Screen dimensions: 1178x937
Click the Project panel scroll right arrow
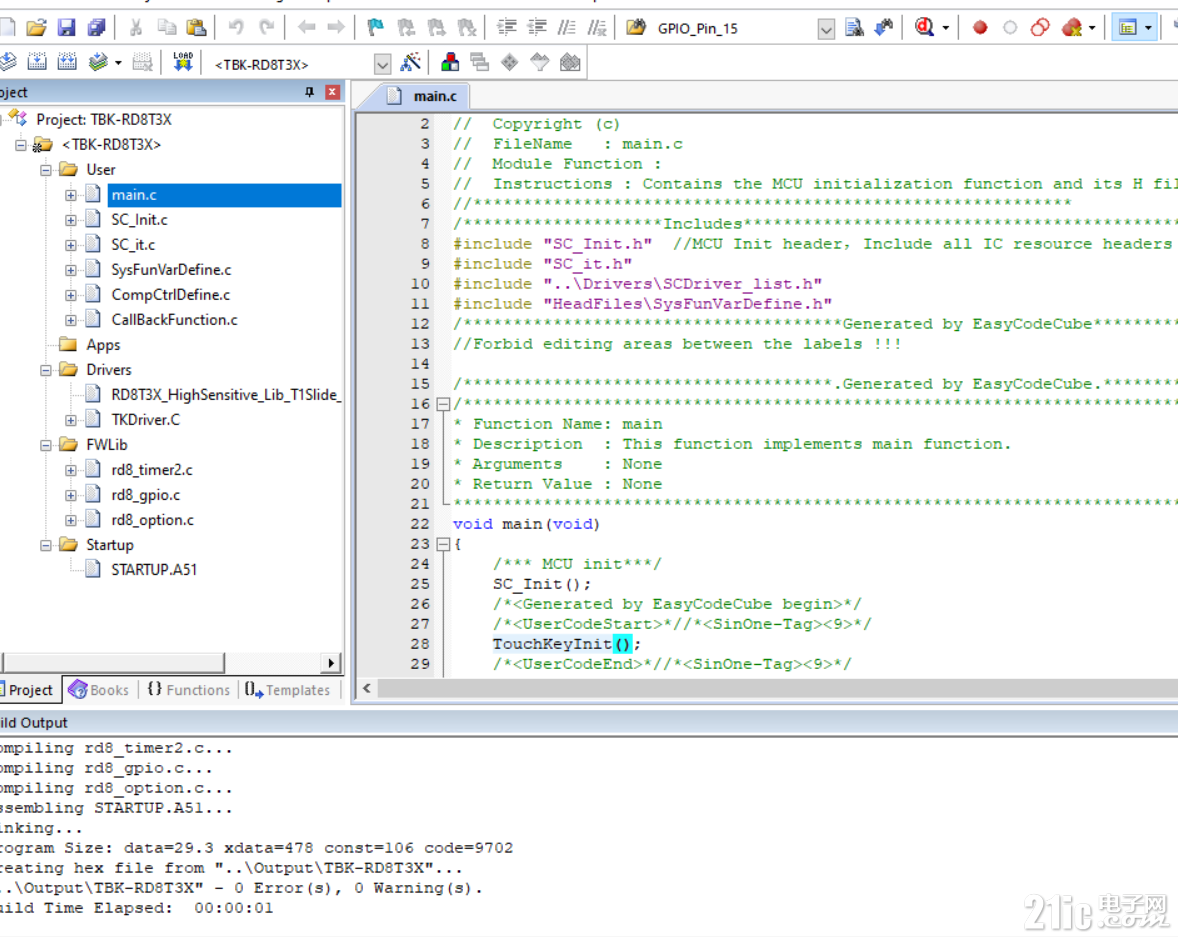[331, 663]
